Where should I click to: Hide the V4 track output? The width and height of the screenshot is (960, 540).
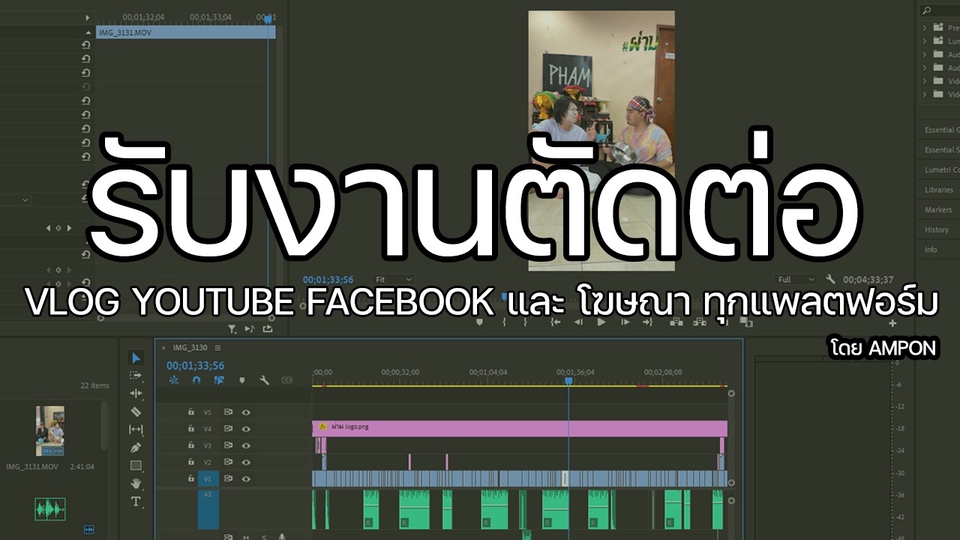click(x=246, y=429)
